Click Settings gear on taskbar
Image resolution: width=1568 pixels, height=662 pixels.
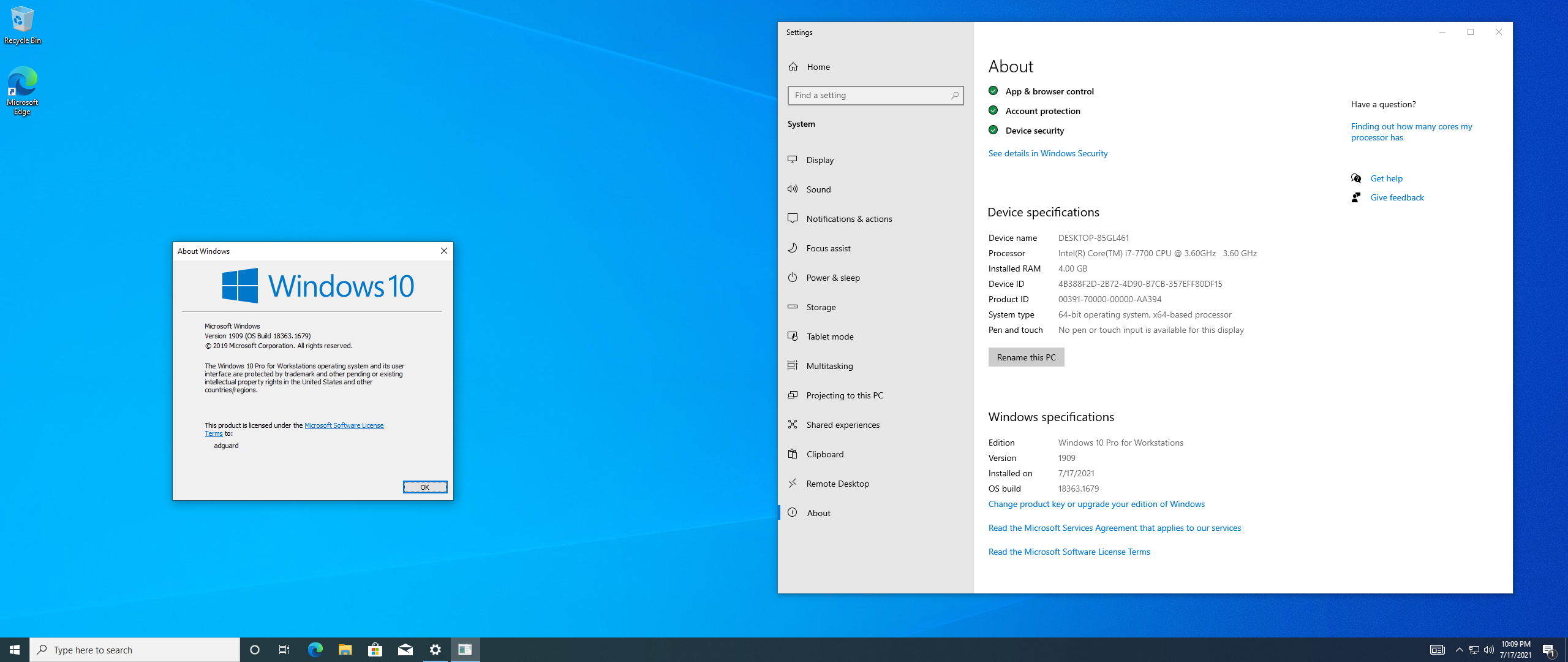point(435,650)
